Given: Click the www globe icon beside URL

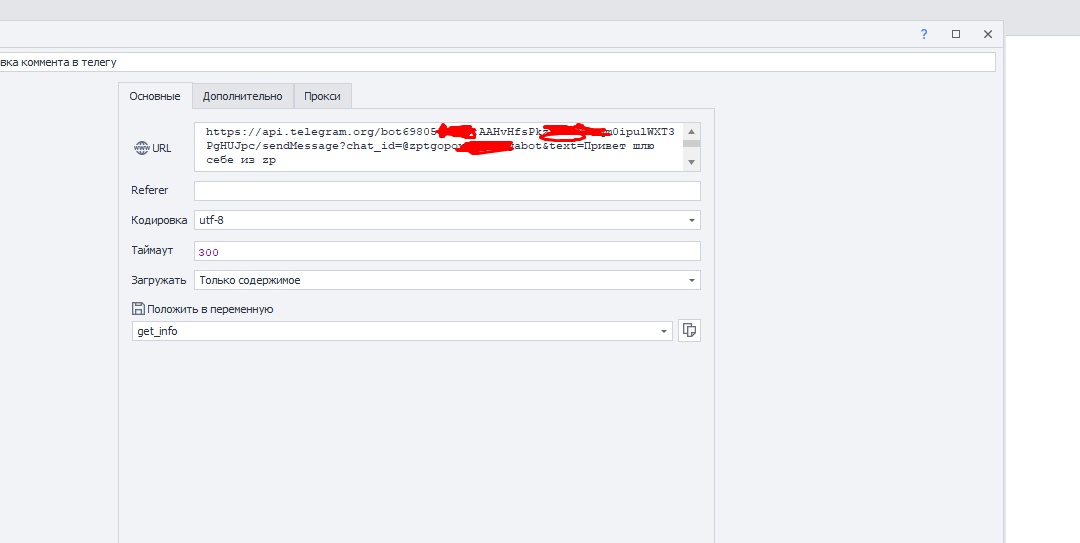Looking at the screenshot, I should (x=141, y=147).
